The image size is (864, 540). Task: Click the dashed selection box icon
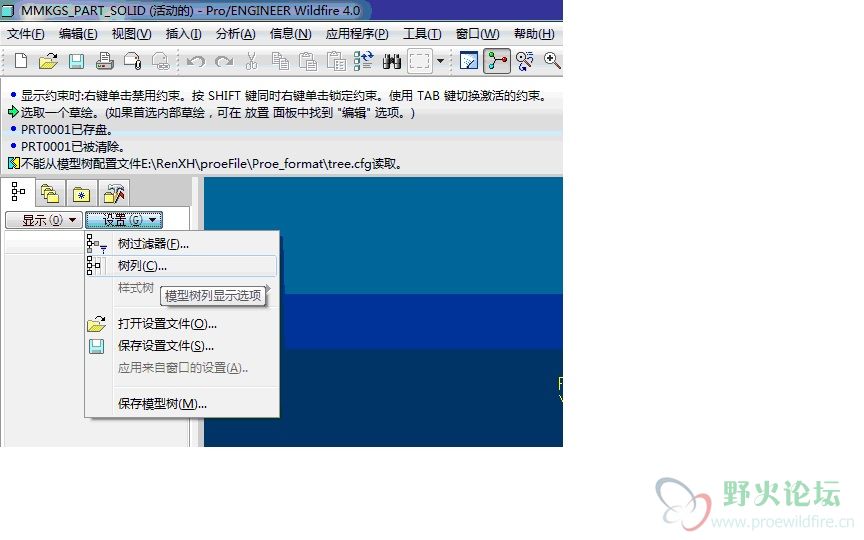coord(419,61)
